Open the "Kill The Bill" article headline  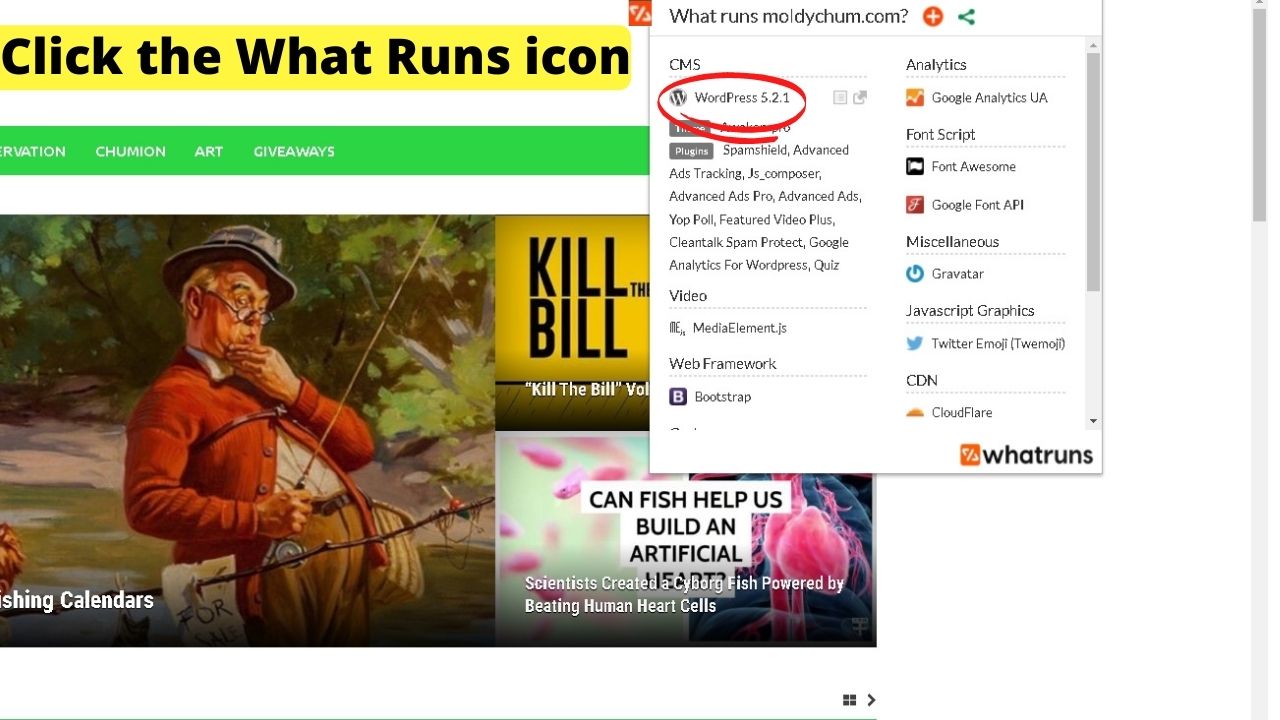pyautogui.click(x=587, y=389)
